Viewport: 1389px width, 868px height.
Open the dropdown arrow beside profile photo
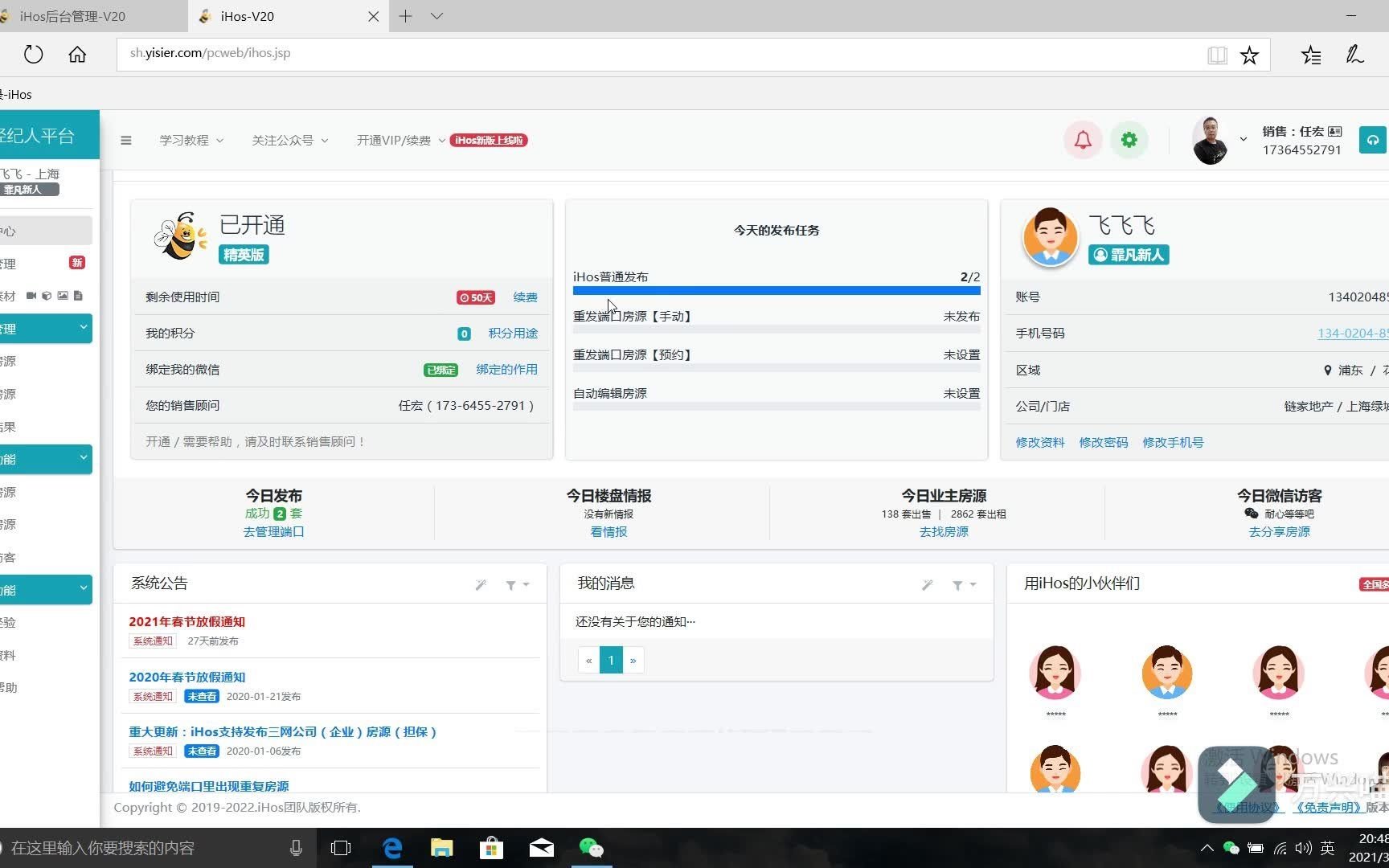(x=1244, y=140)
